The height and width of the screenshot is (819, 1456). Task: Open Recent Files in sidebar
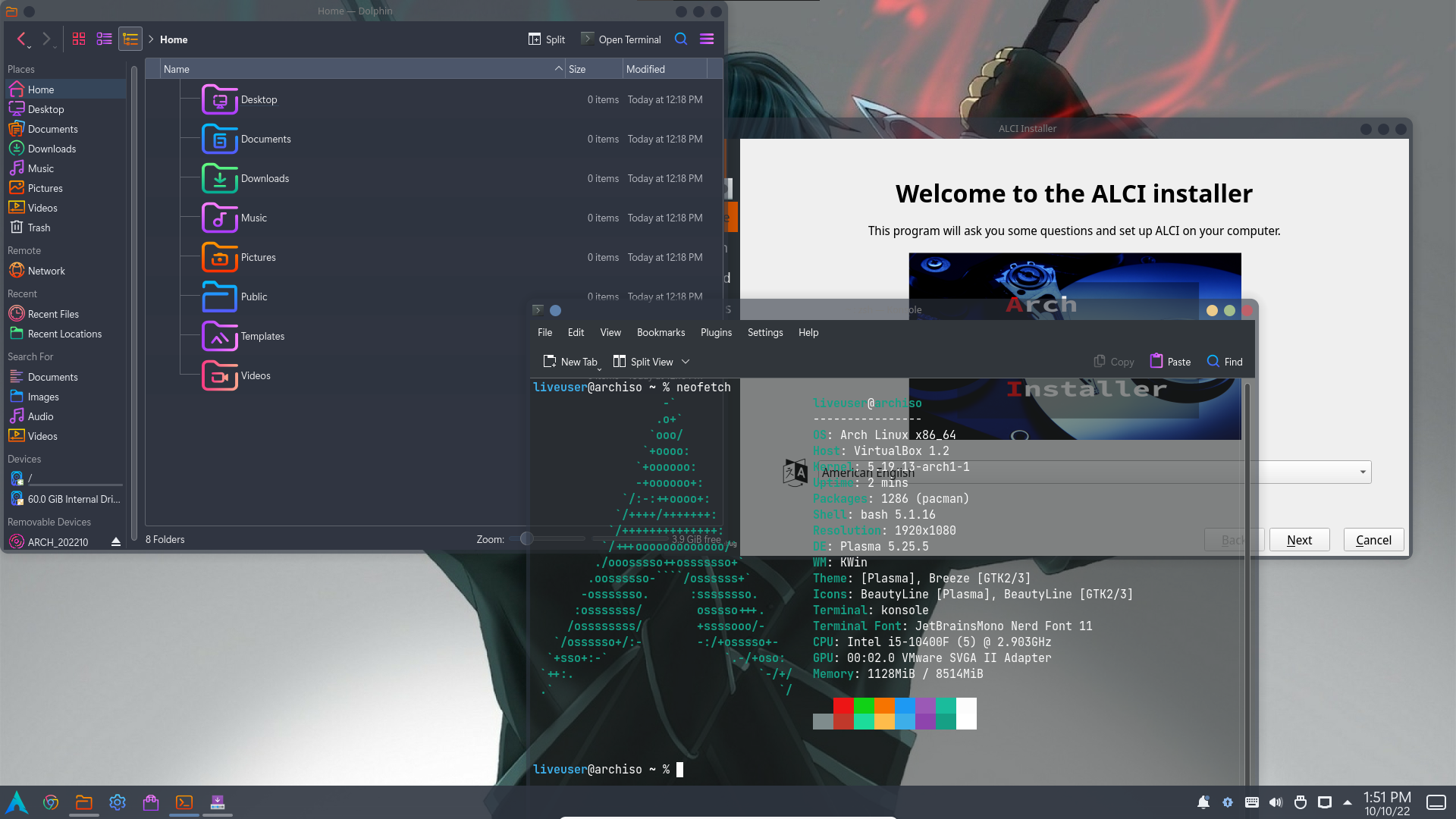coord(66,314)
